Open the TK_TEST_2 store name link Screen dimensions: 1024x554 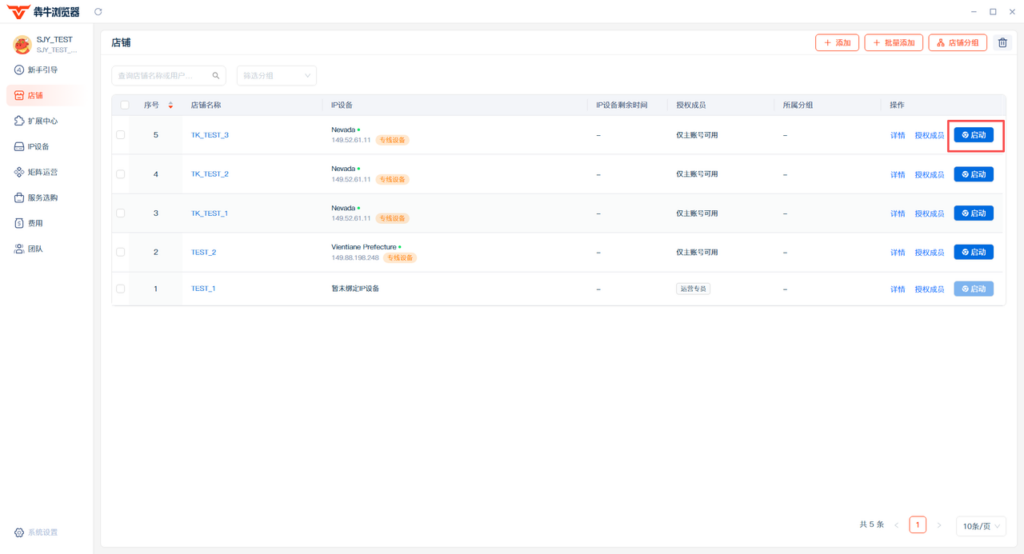[210, 174]
